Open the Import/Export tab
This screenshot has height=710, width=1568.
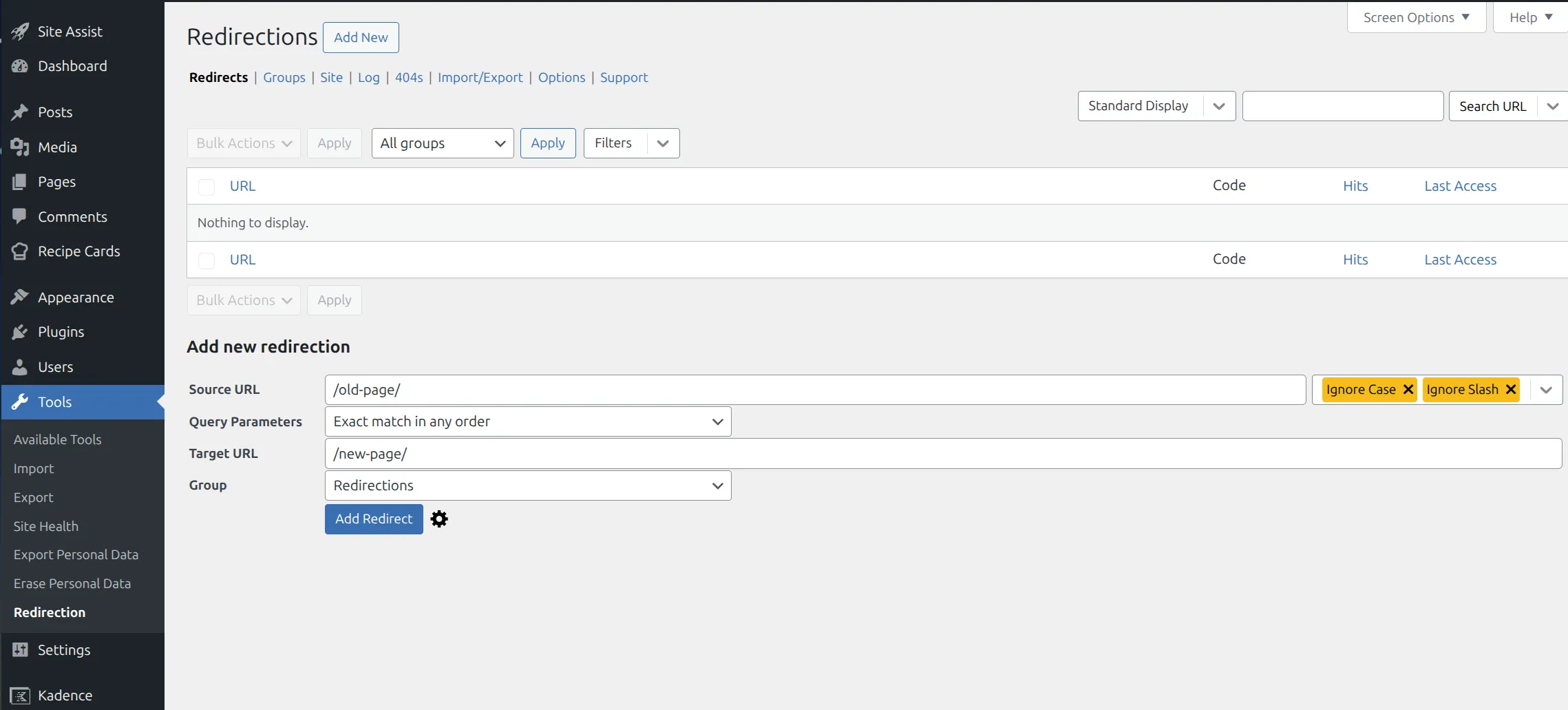tap(480, 78)
